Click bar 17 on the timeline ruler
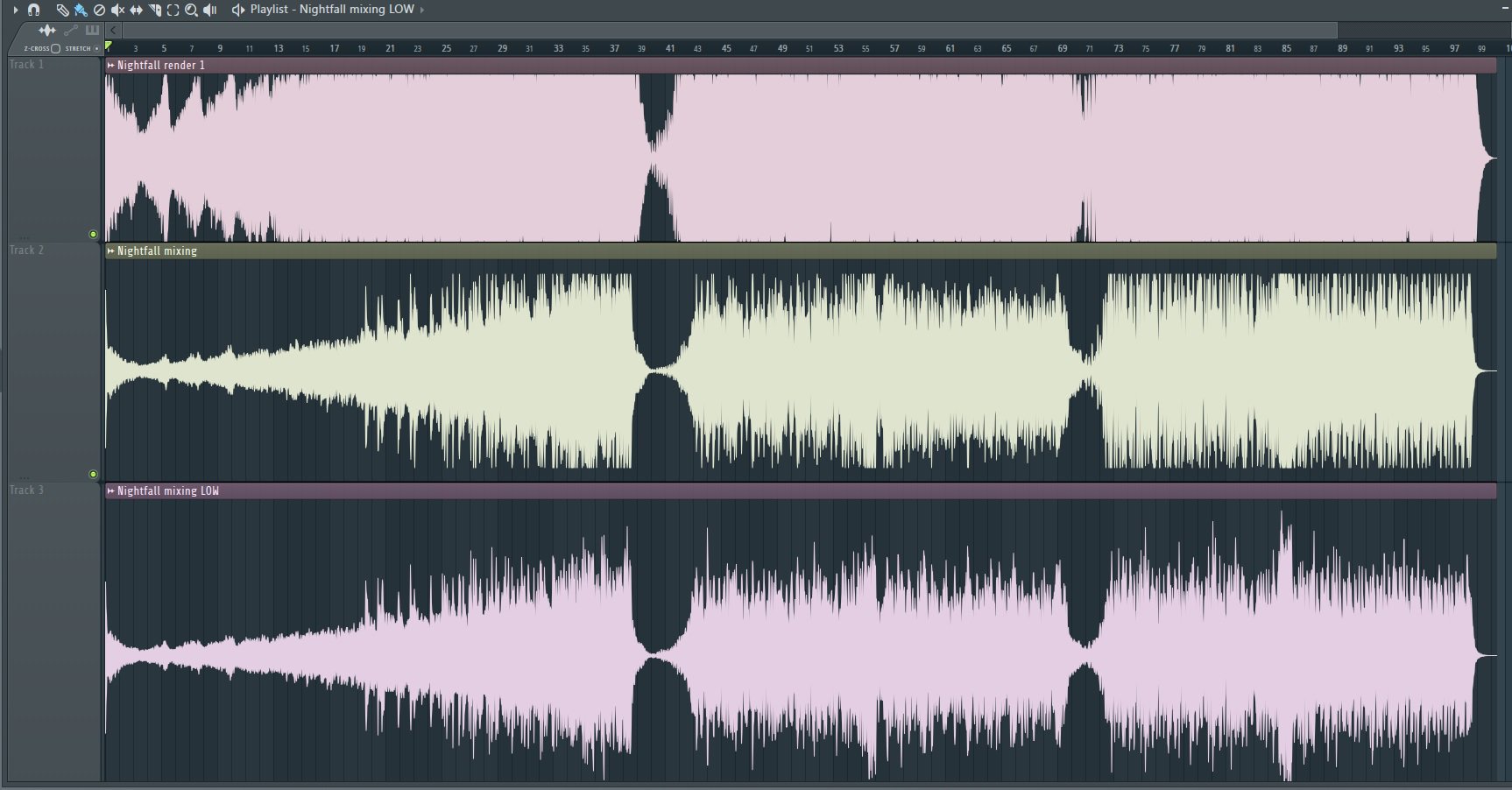 [x=335, y=49]
